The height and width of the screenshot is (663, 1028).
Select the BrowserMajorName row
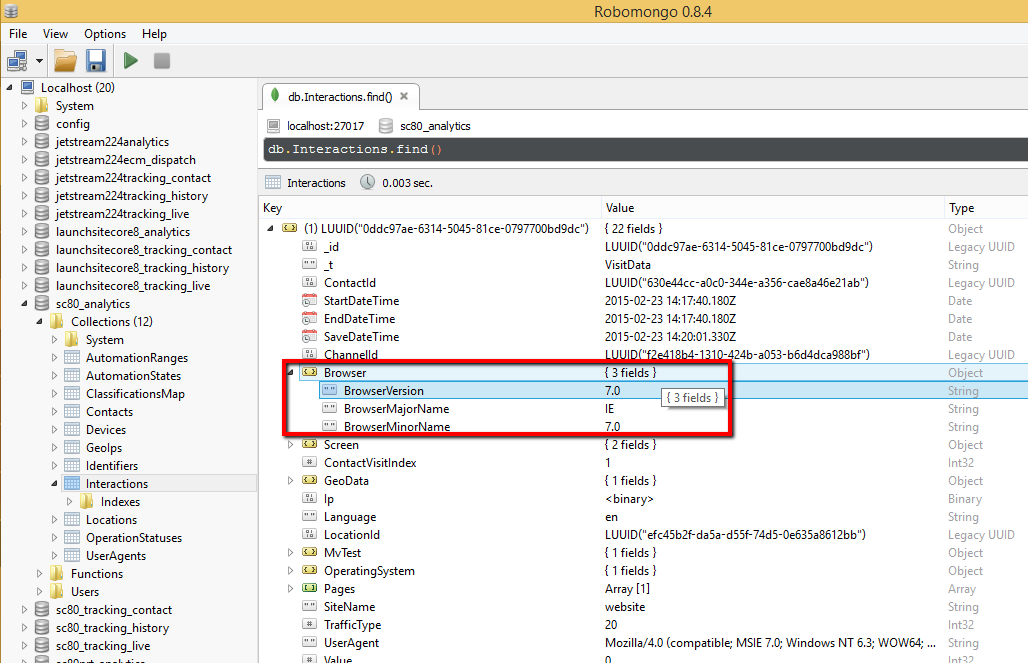pyautogui.click(x=396, y=409)
